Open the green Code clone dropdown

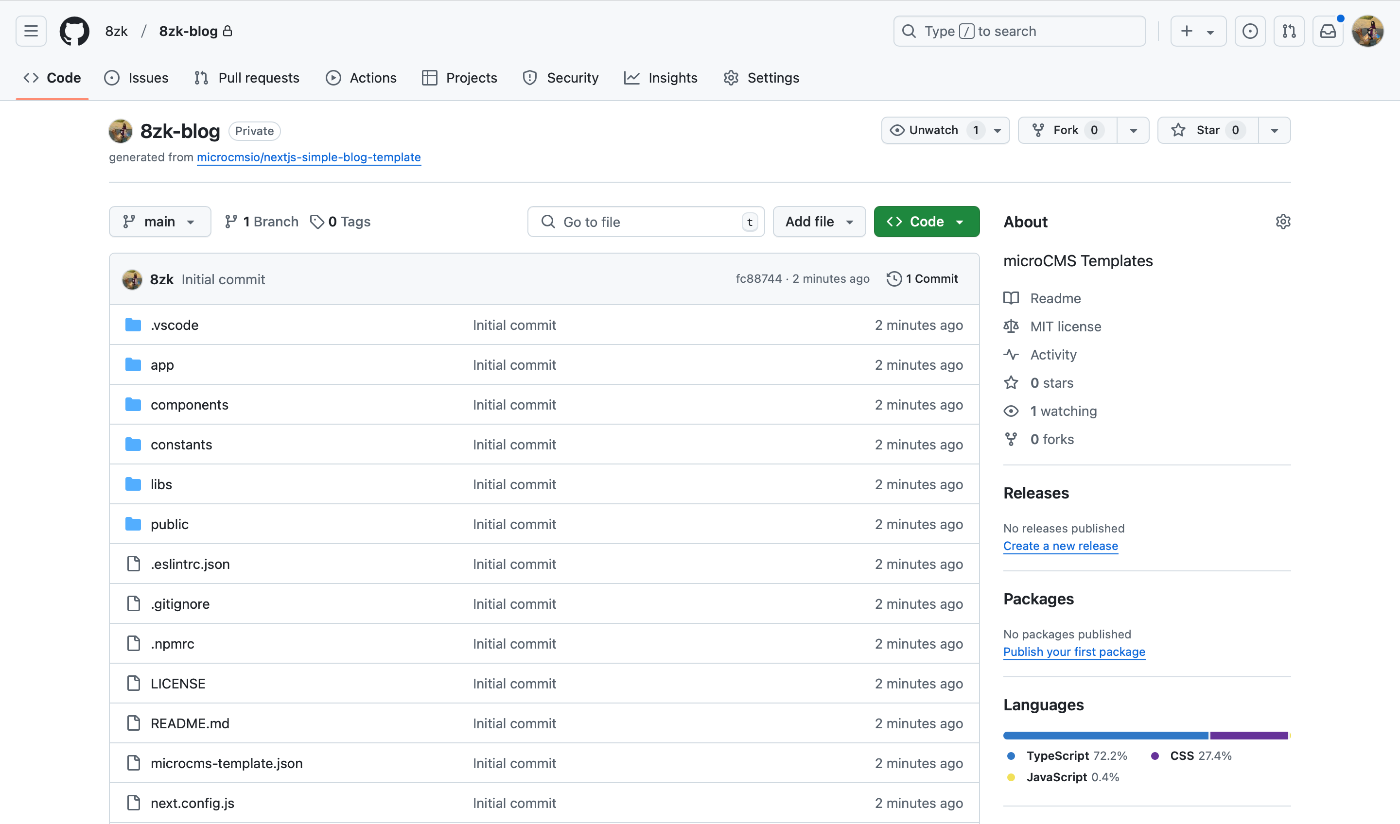click(927, 222)
